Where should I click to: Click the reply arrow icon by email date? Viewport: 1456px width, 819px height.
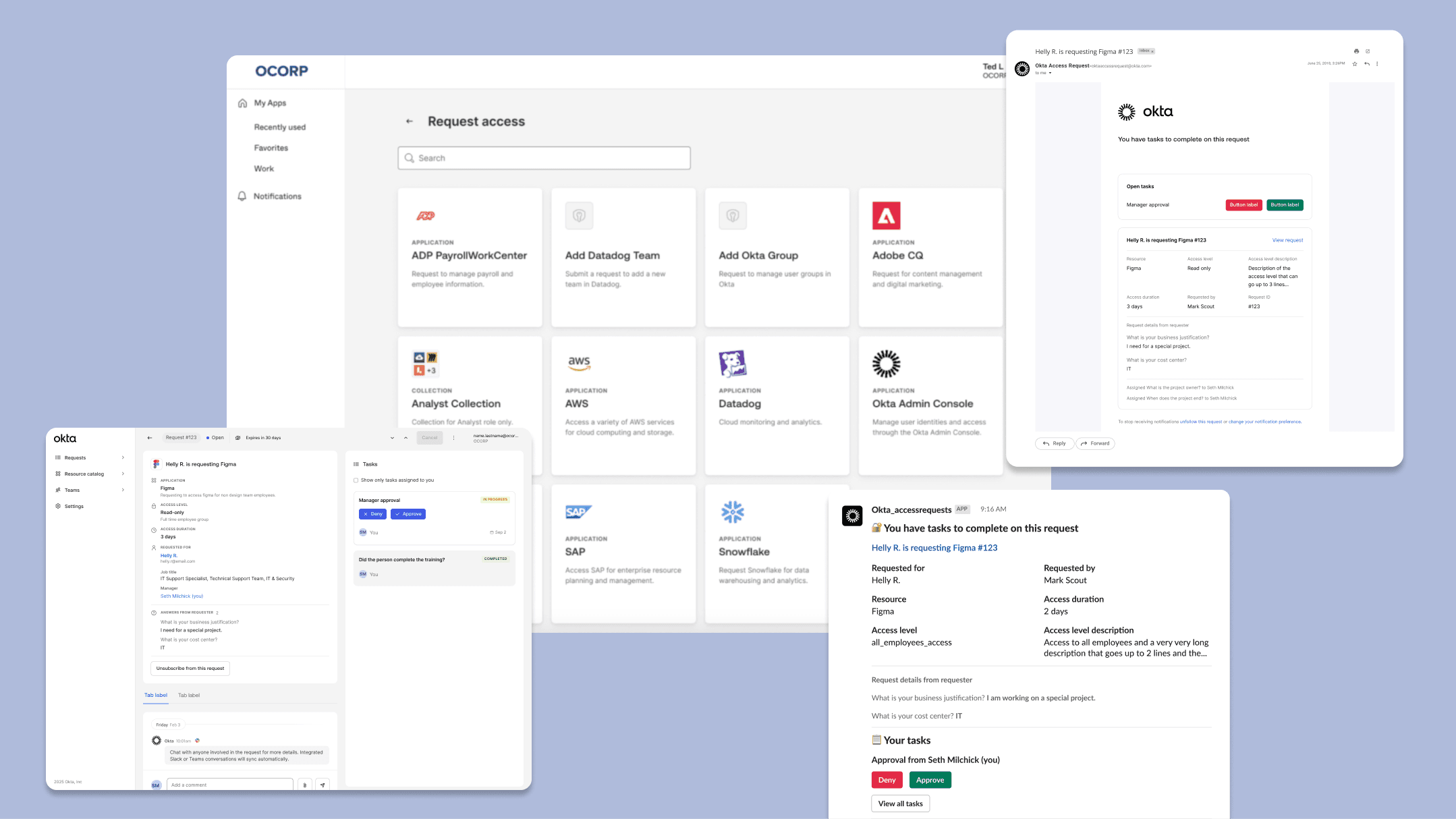[1367, 64]
